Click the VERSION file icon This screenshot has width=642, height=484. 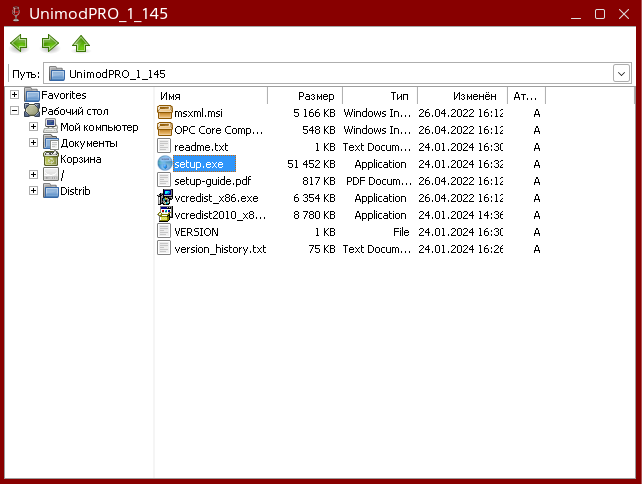tap(164, 231)
